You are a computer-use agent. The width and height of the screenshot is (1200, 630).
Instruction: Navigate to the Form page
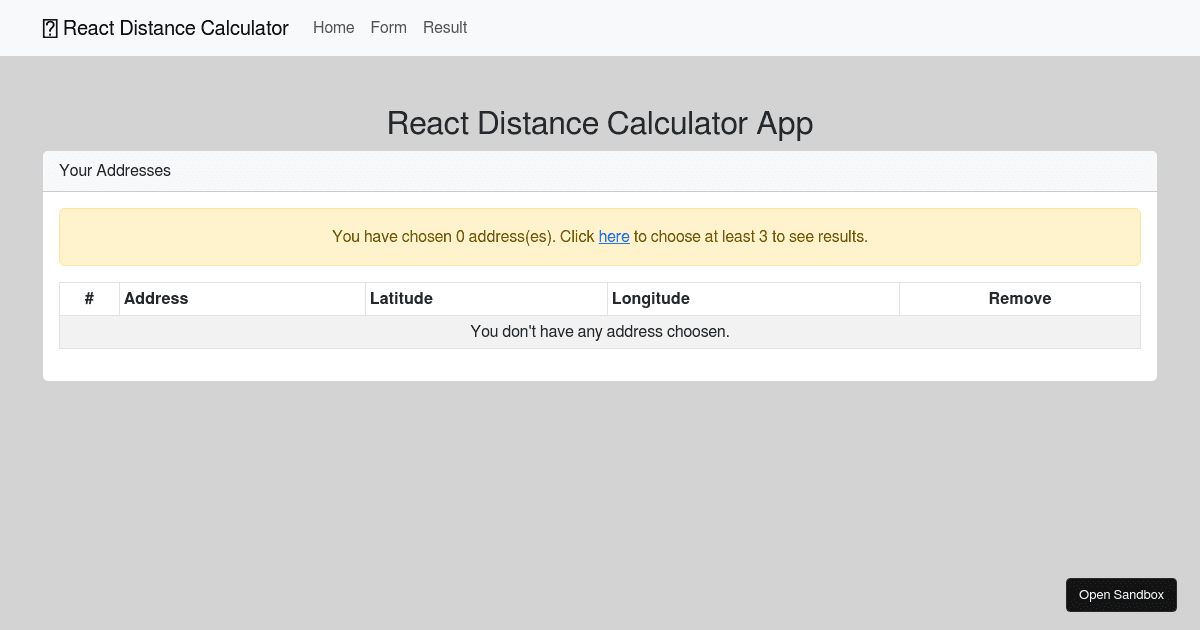[x=388, y=28]
